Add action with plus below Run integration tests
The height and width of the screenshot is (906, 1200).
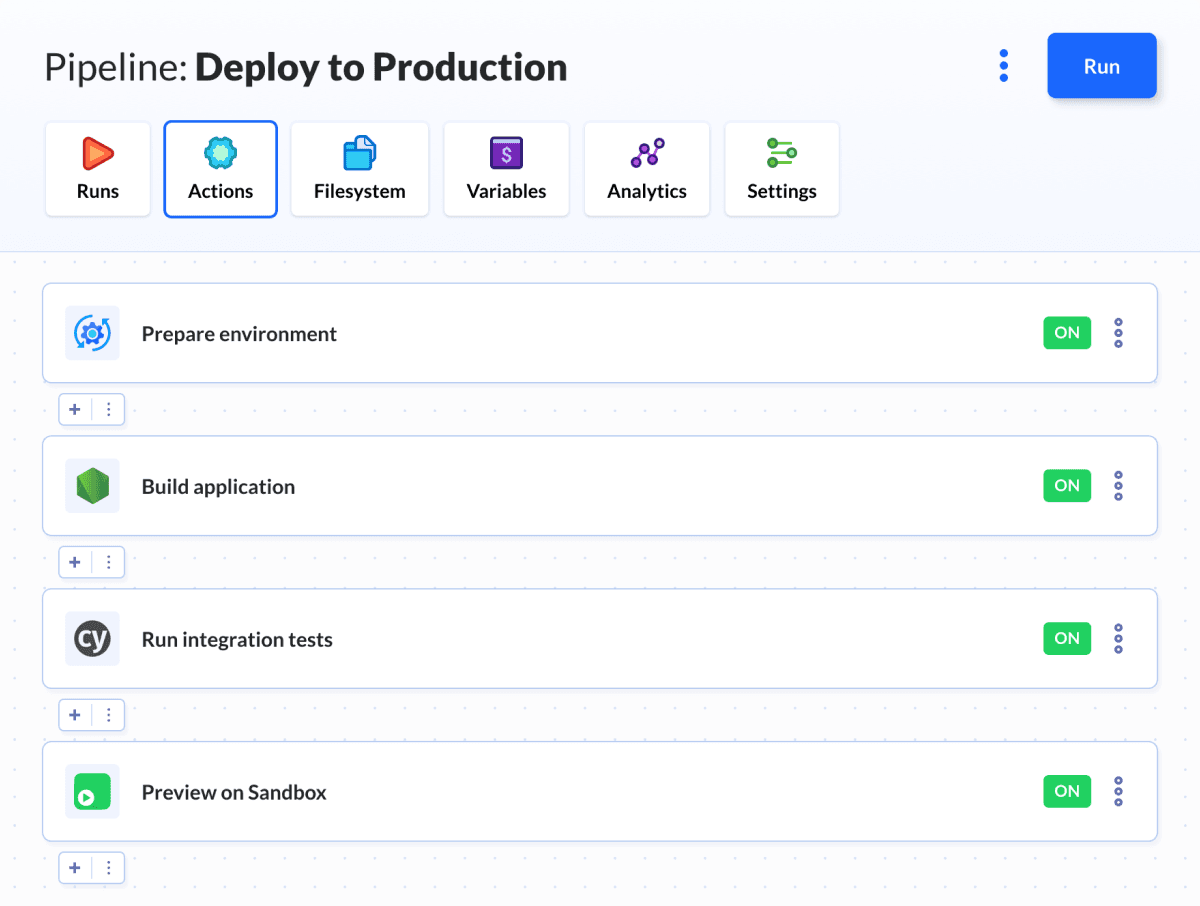pyautogui.click(x=75, y=715)
